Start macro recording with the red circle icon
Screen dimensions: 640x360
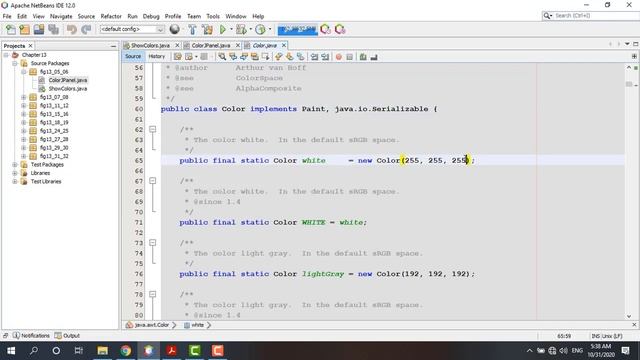coord(338,57)
